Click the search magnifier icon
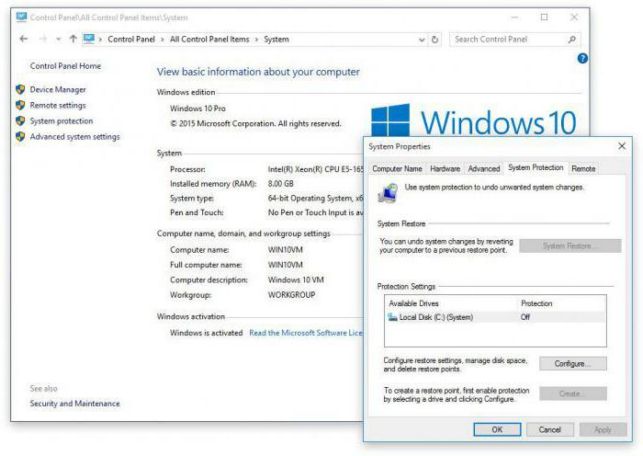This screenshot has width=643, height=456. tap(572, 39)
